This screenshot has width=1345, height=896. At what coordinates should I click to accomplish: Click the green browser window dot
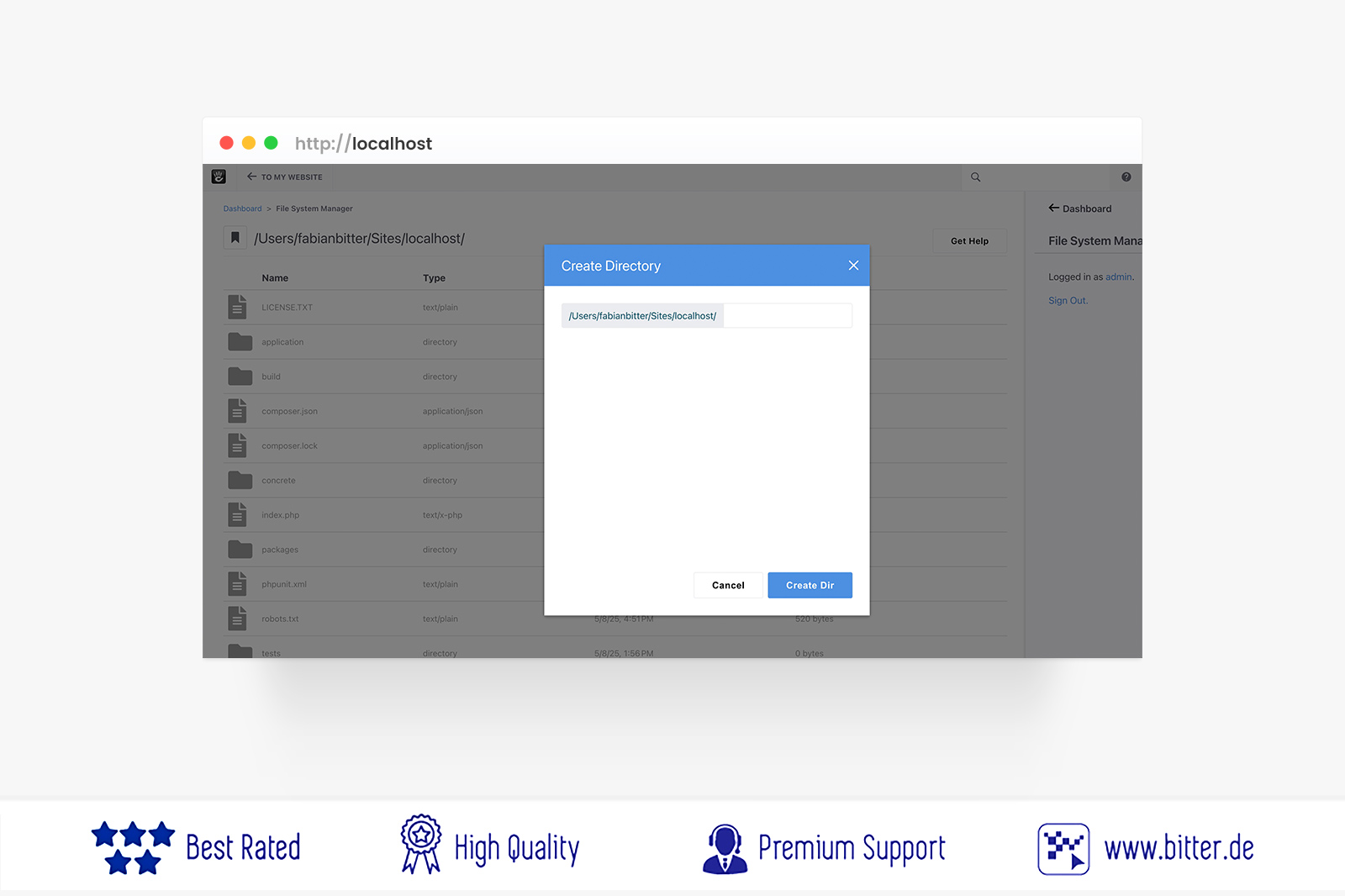click(x=271, y=143)
